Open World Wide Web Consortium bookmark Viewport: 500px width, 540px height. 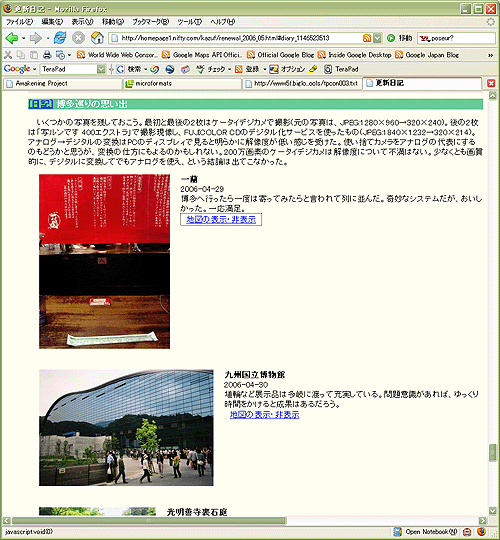click(117, 55)
